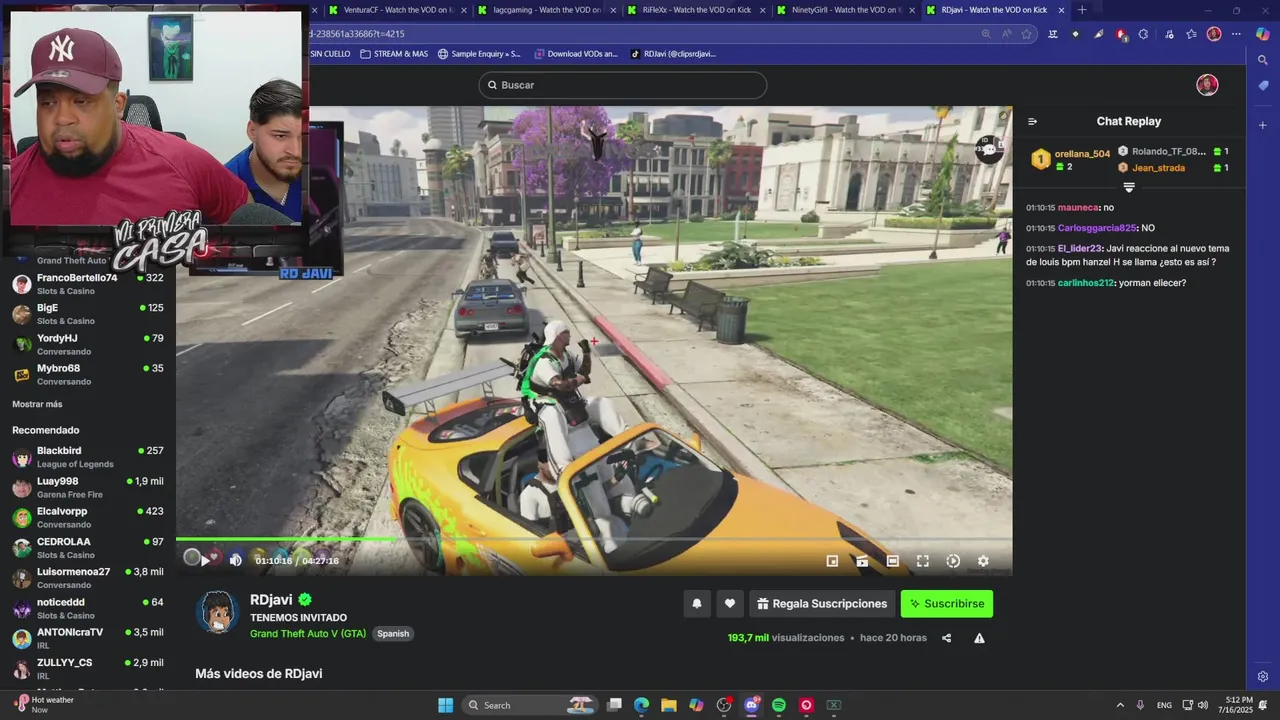Collapse the Chat Replay panel
The image size is (1280, 720).
point(1032,121)
